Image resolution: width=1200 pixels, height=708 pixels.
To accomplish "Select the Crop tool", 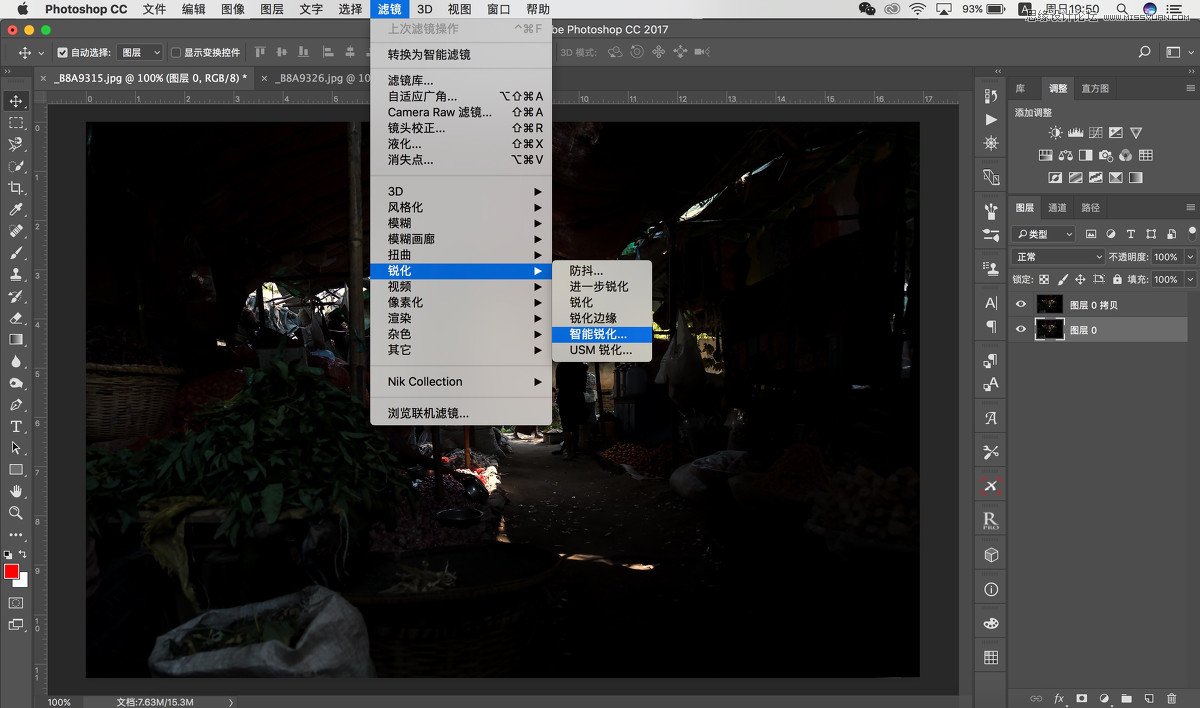I will click(x=16, y=188).
